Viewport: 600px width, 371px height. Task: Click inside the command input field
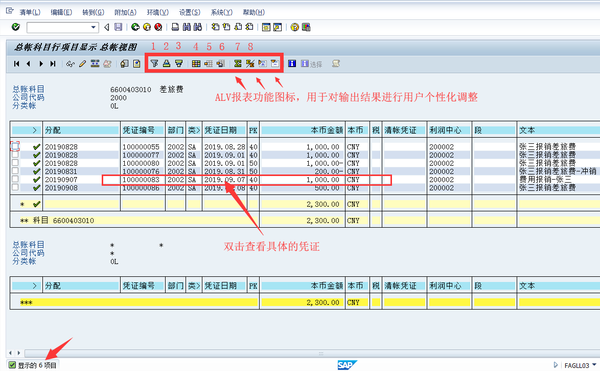58,27
